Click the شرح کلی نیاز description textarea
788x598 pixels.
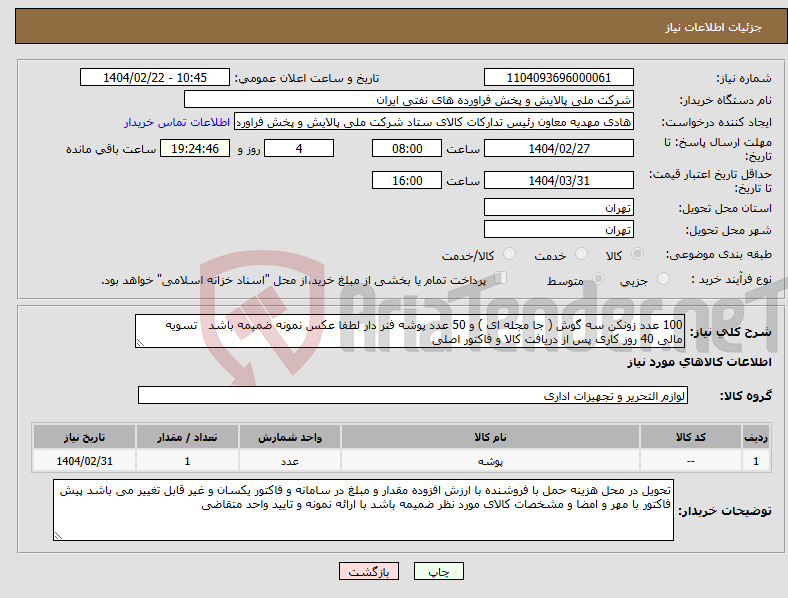(x=410, y=331)
